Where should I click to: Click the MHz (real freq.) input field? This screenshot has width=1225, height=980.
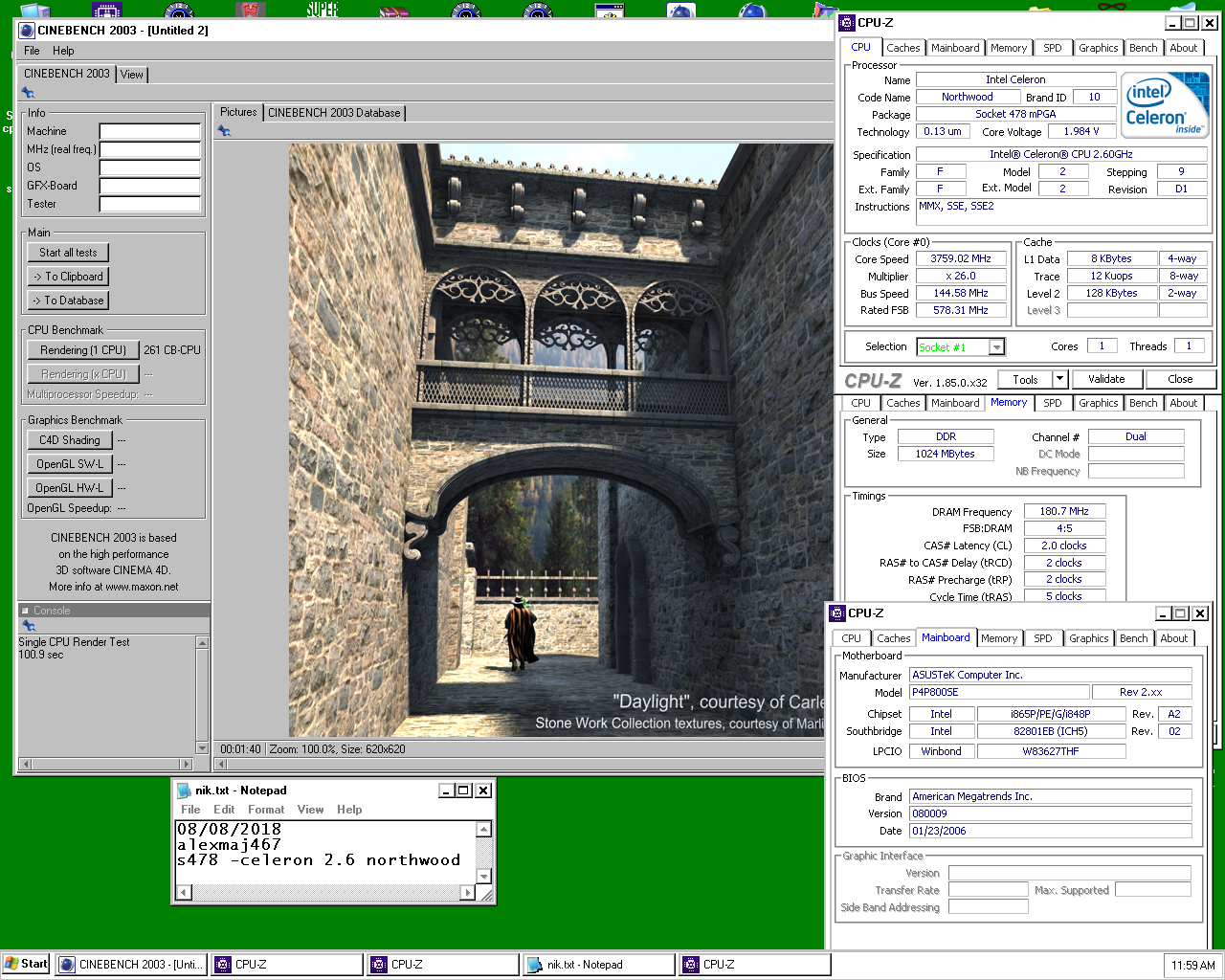pyautogui.click(x=150, y=149)
